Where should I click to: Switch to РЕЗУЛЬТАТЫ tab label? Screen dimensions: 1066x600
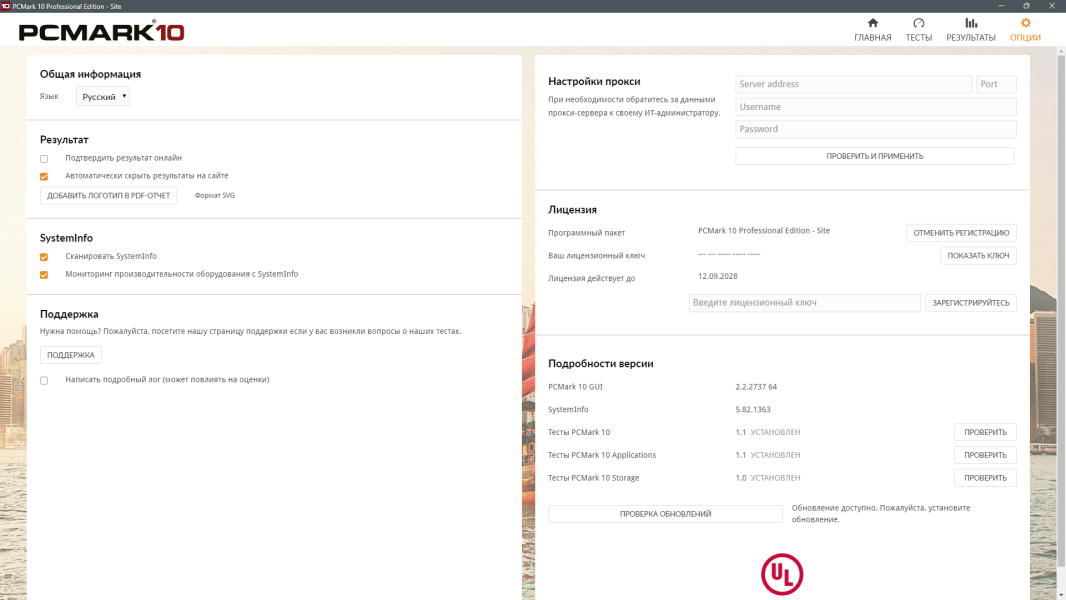click(x=971, y=37)
